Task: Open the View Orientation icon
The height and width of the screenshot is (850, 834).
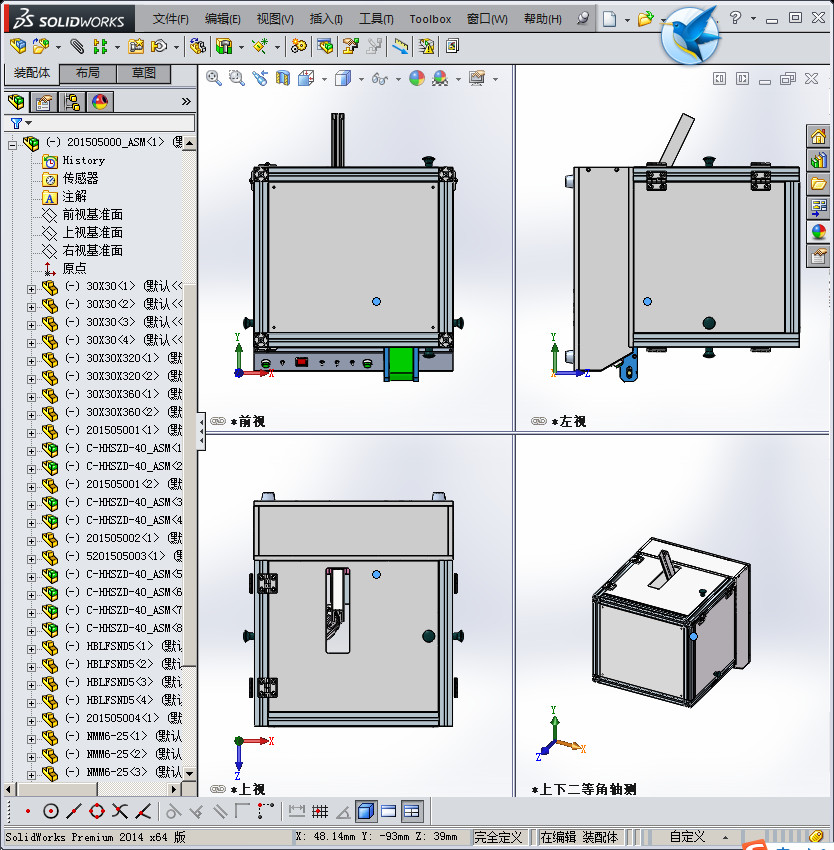Action: [x=306, y=79]
